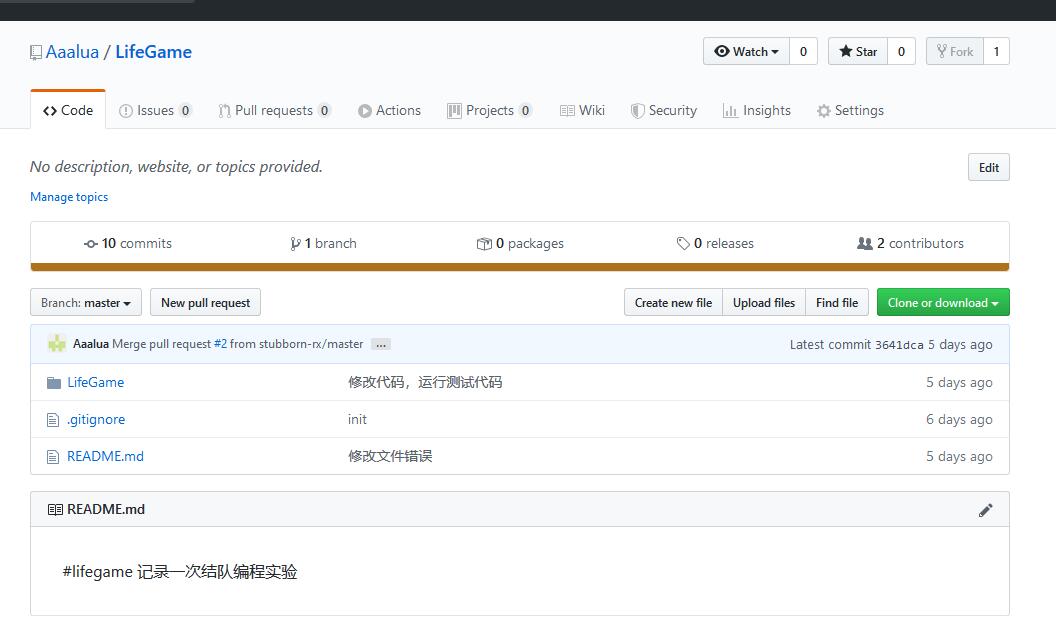Viewport: 1056px width, 638px height.
Task: Click the Manage topics link
Action: point(69,197)
